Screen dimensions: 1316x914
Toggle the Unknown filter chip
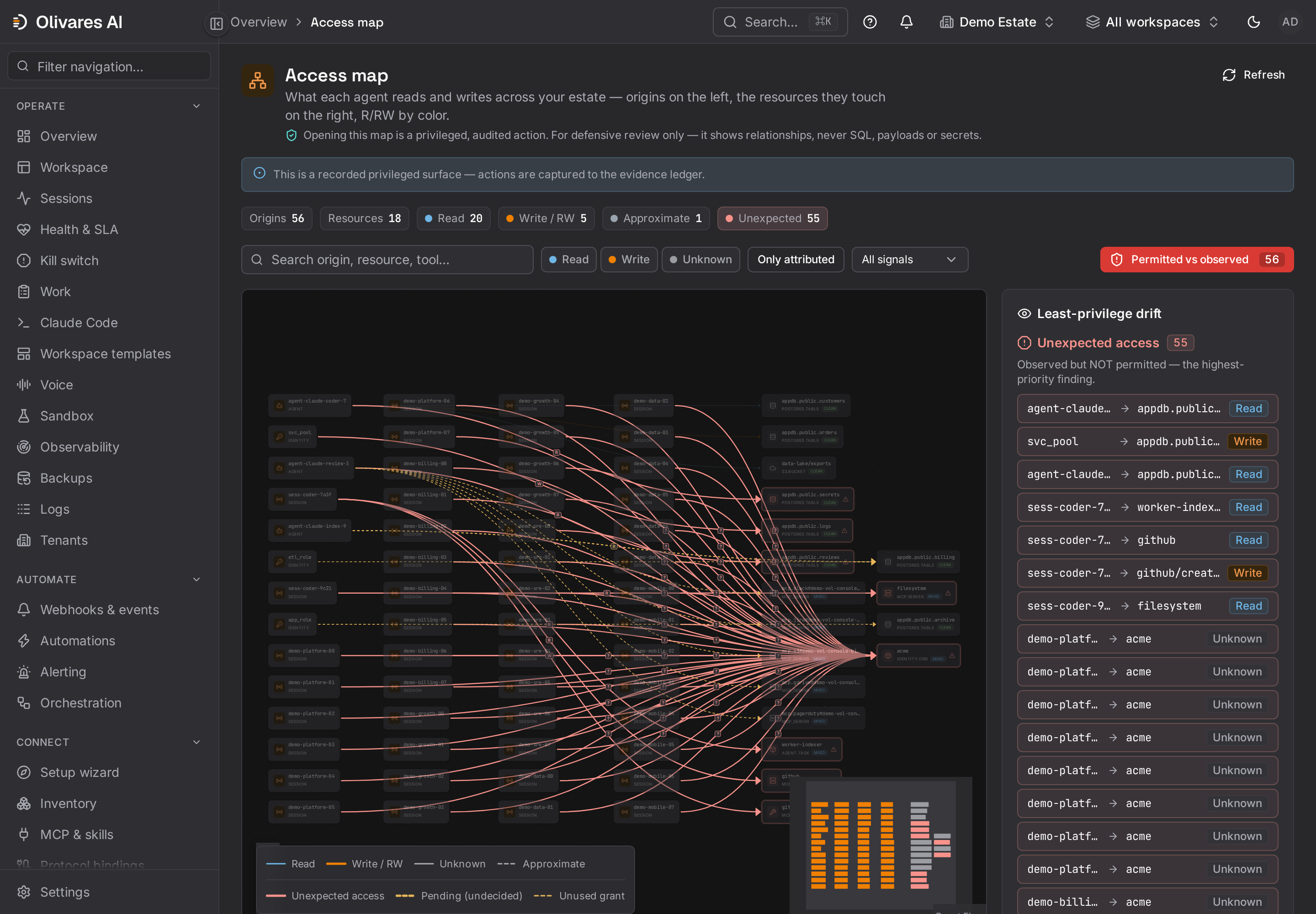point(700,260)
